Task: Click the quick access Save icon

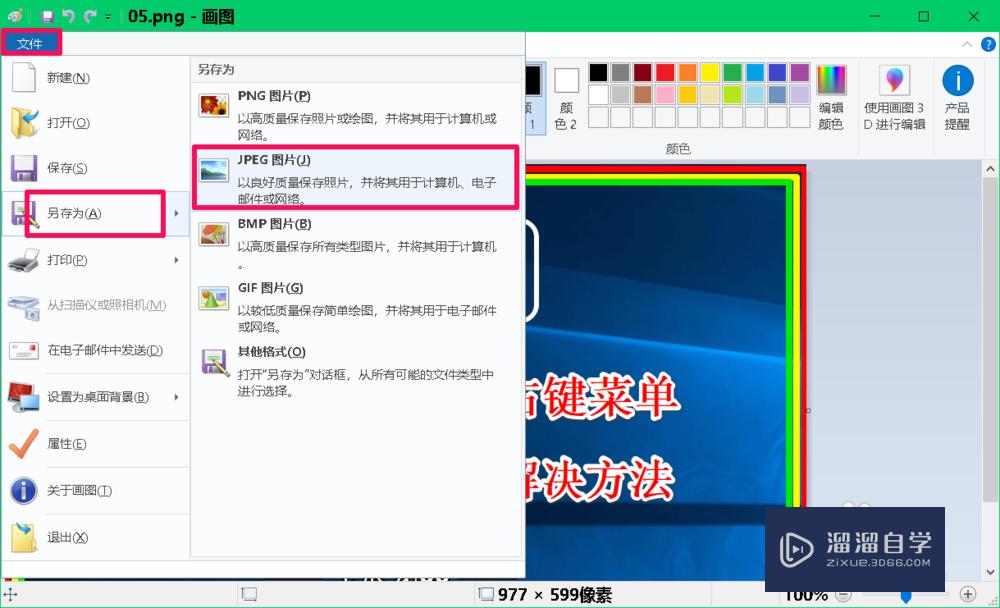Action: coord(47,17)
